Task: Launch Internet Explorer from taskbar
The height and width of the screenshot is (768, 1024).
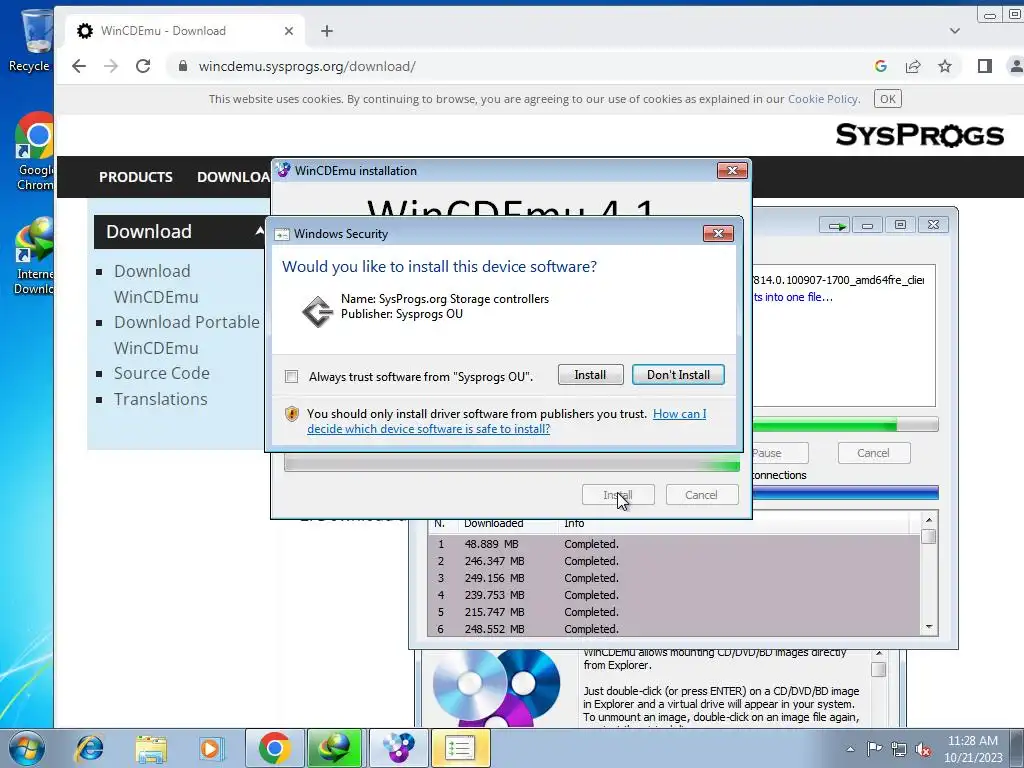Action: coord(89,748)
